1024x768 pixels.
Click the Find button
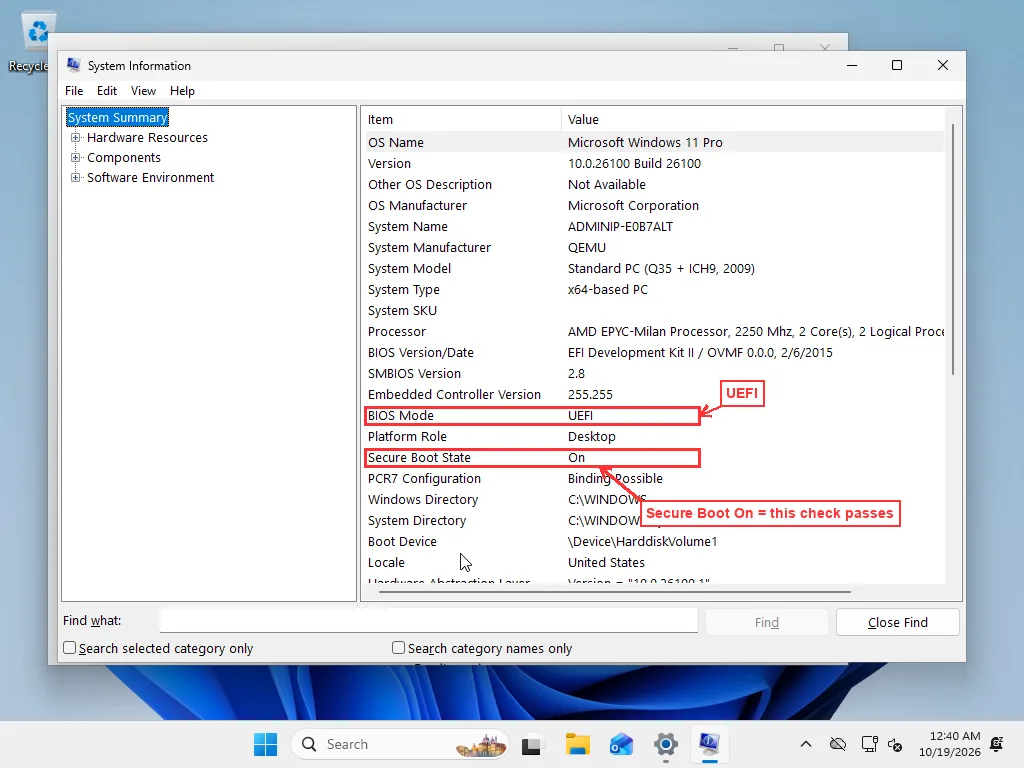pyautogui.click(x=767, y=622)
